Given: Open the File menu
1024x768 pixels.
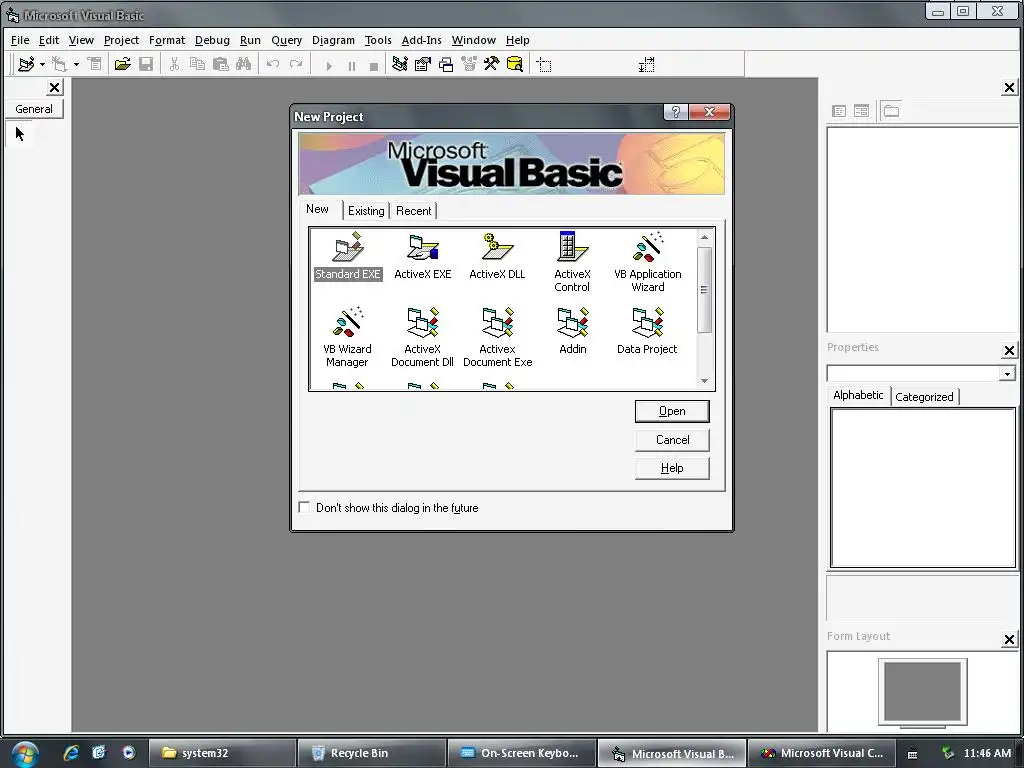Looking at the screenshot, I should (x=20, y=40).
